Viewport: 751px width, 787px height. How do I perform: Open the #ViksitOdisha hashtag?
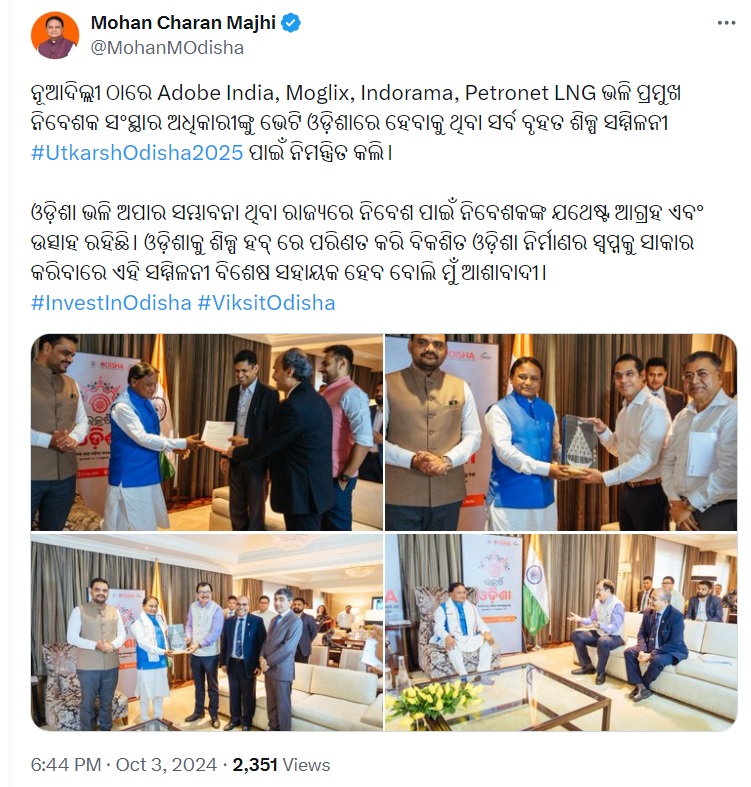click(266, 303)
